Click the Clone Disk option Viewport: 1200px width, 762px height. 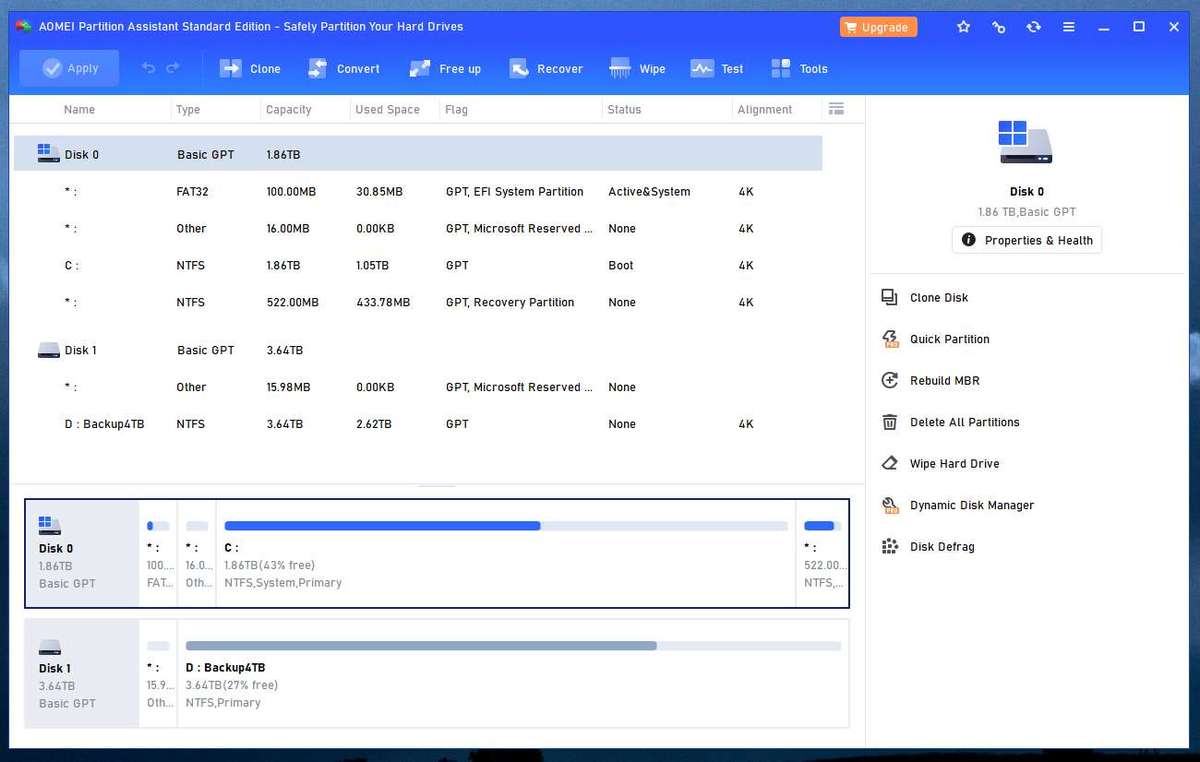coord(925,297)
